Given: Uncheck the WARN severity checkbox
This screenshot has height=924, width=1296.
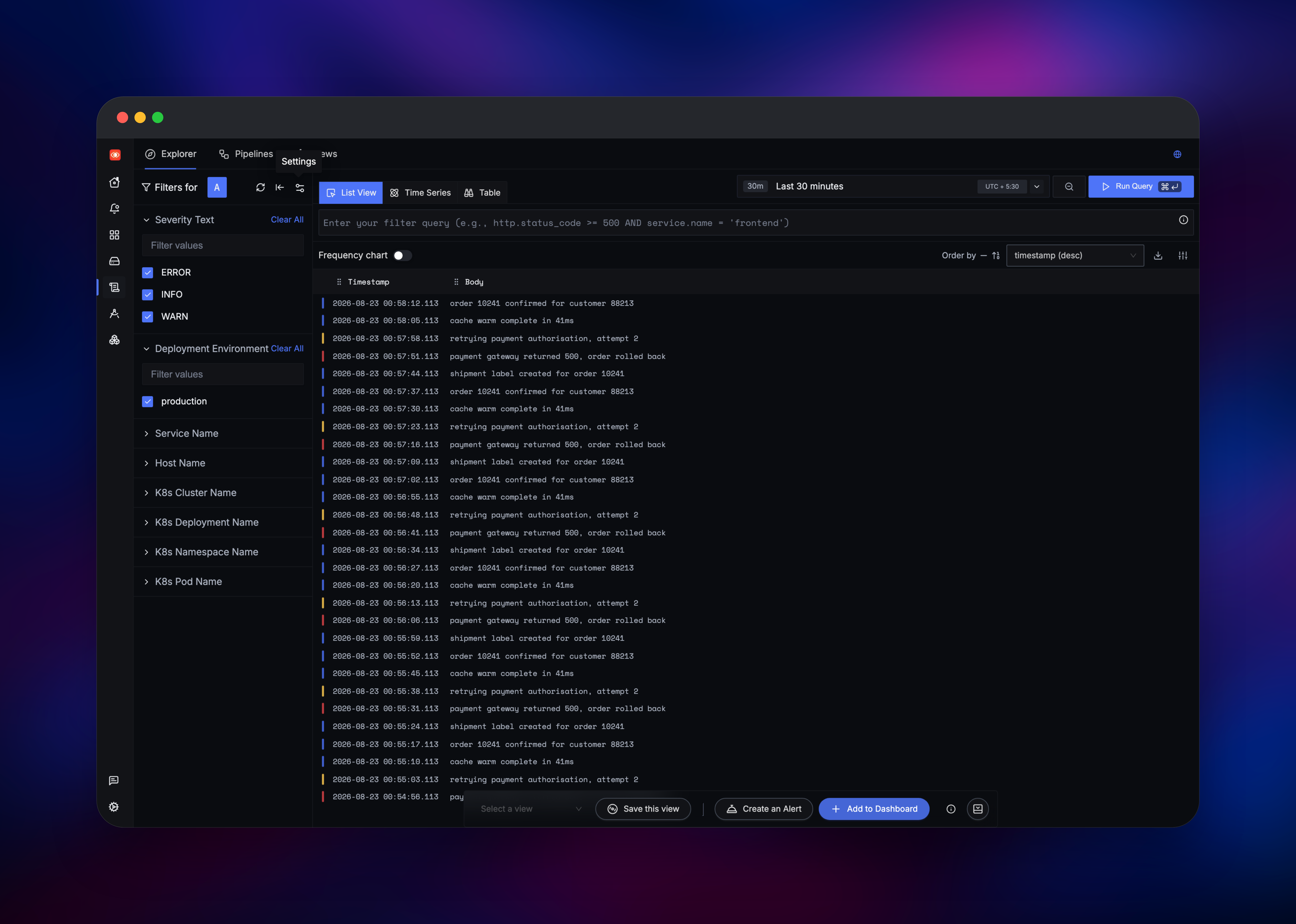Looking at the screenshot, I should pos(147,317).
